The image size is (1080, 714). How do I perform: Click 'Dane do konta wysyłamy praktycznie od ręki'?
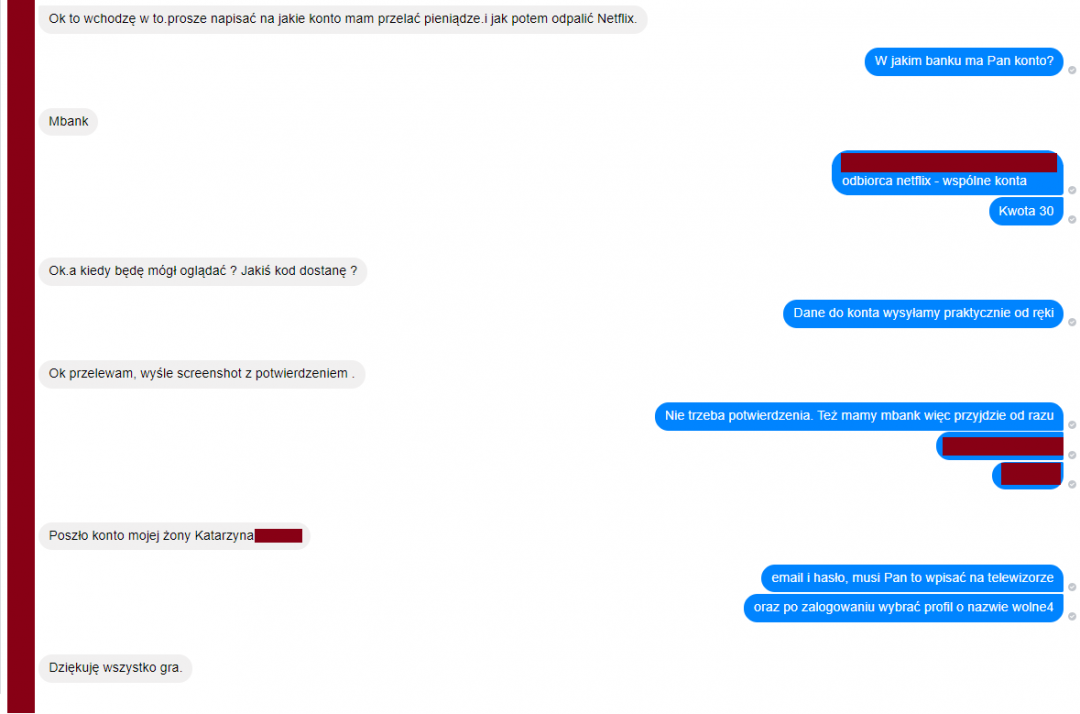click(923, 313)
